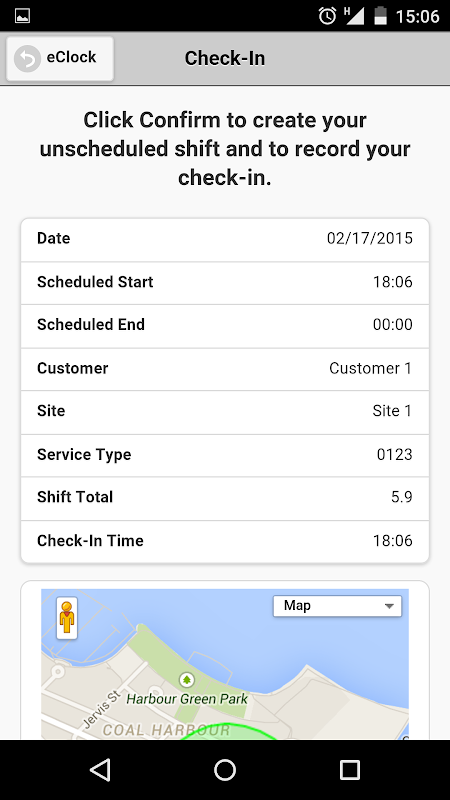Tap the eClock back button

click(60, 58)
